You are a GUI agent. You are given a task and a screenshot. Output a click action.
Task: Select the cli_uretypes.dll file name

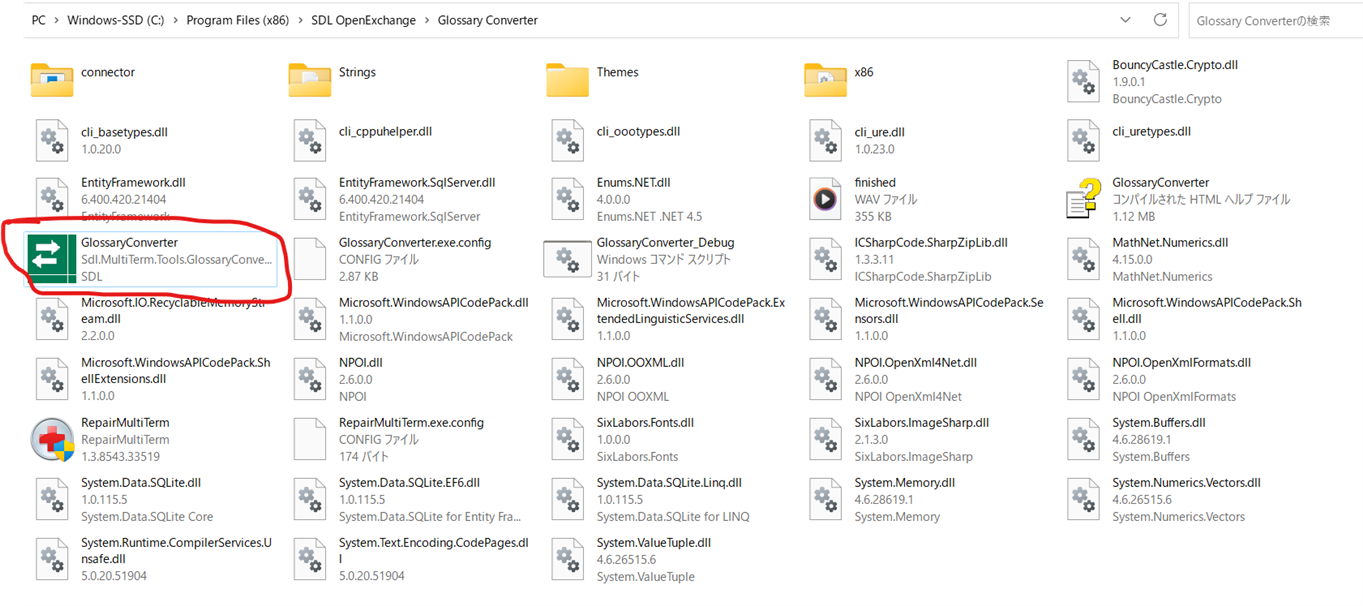pos(1152,132)
